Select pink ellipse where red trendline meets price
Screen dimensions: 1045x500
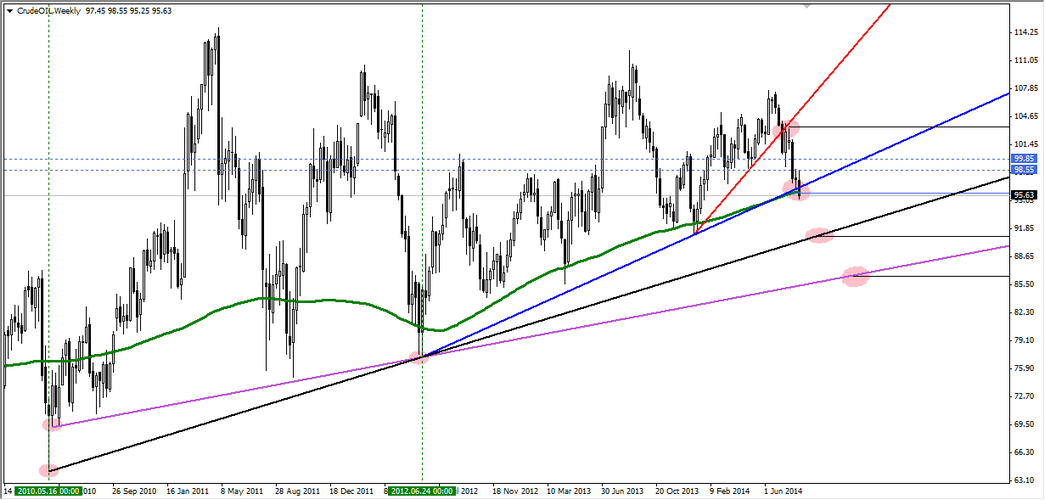(x=785, y=128)
